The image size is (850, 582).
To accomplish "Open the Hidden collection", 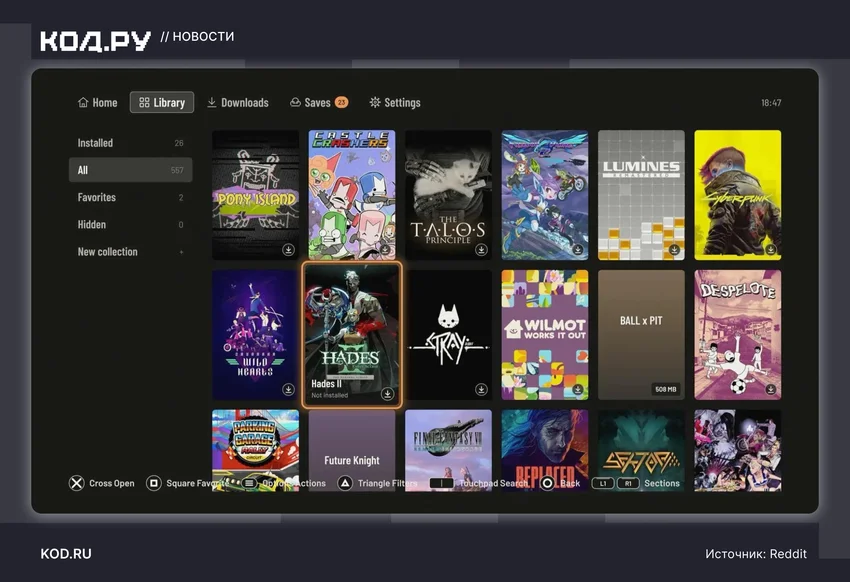I will [131, 224].
